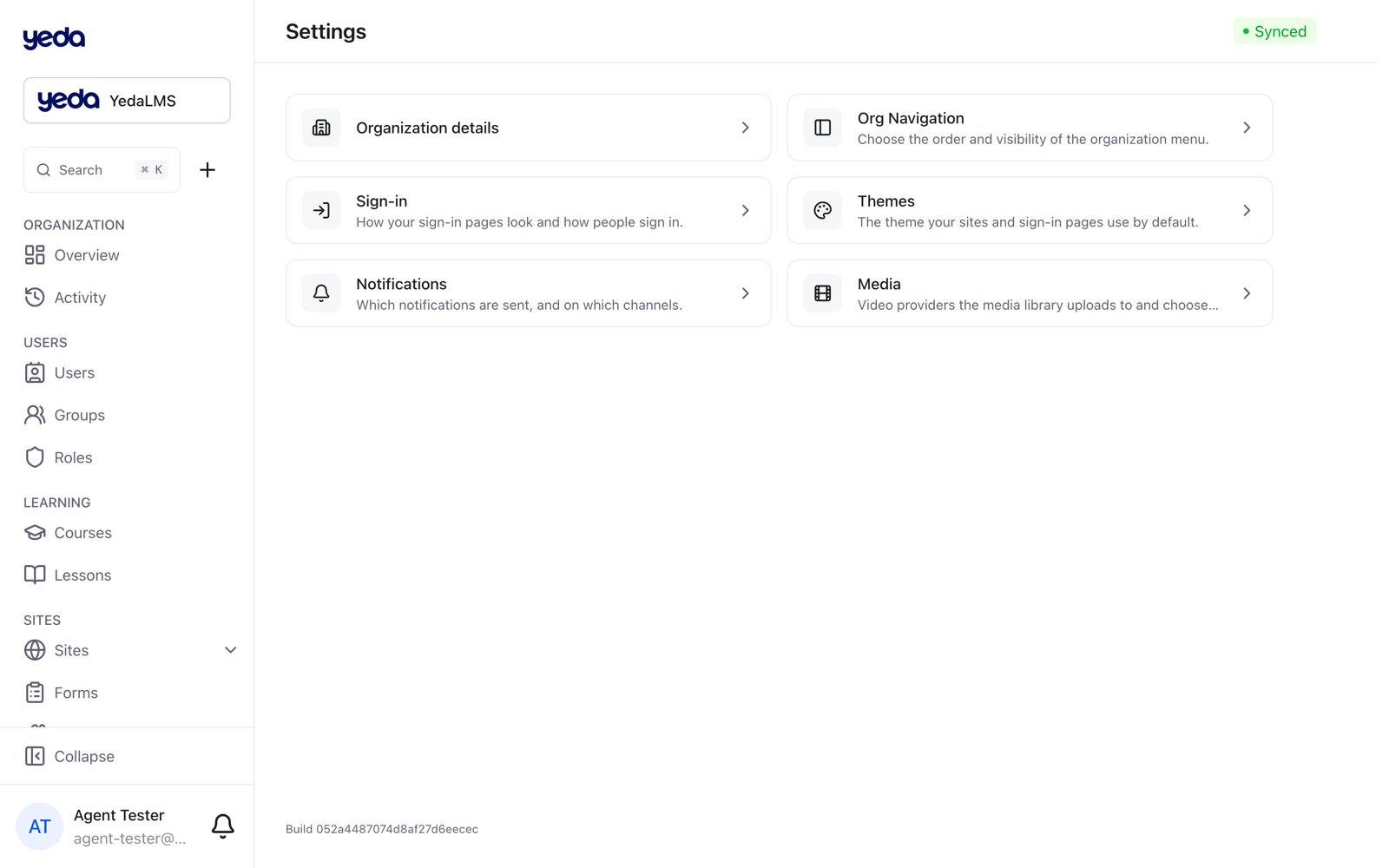Click the Yeda logo at top left
This screenshot has height=868, width=1389.
point(54,38)
